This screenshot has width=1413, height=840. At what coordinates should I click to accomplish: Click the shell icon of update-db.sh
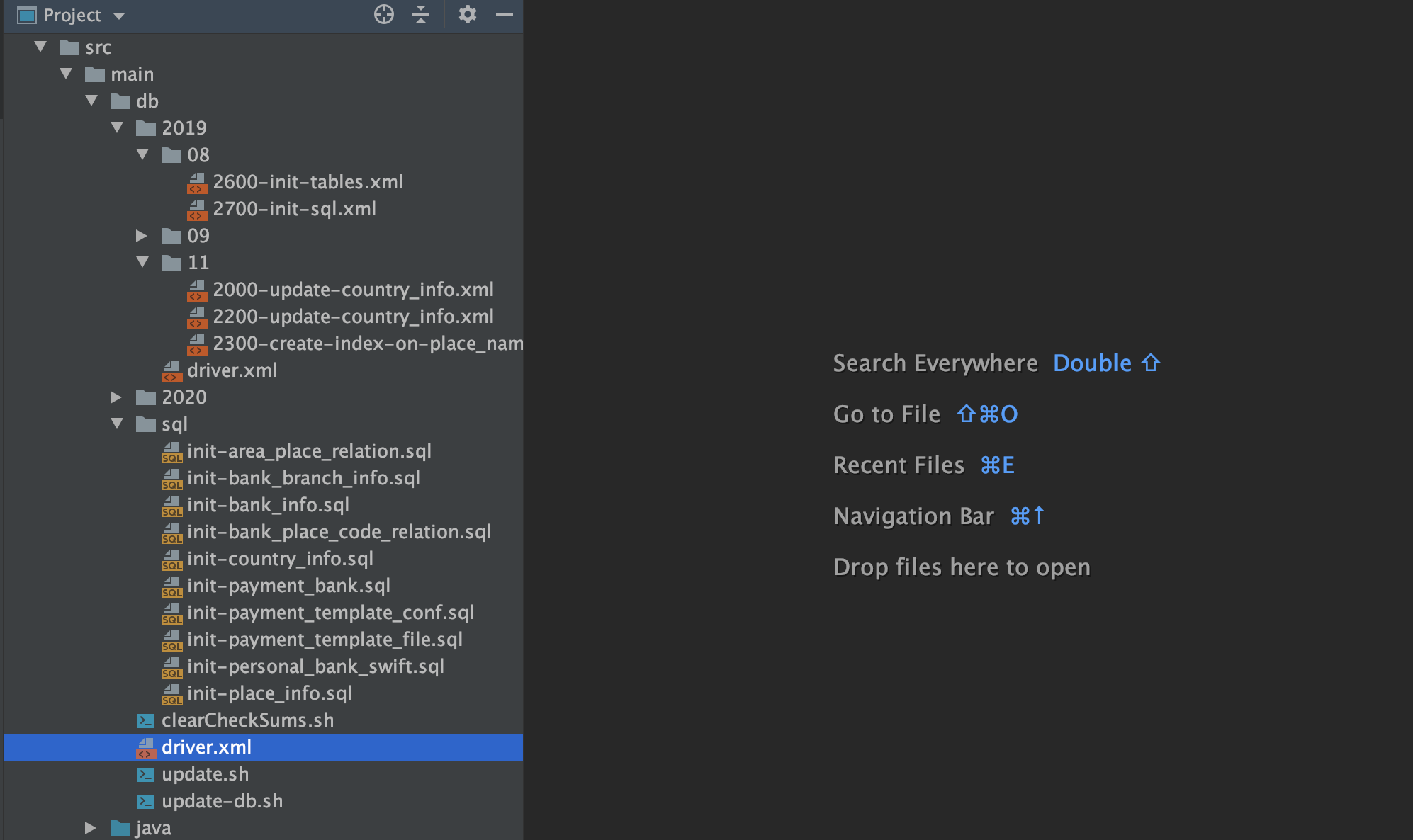click(146, 801)
